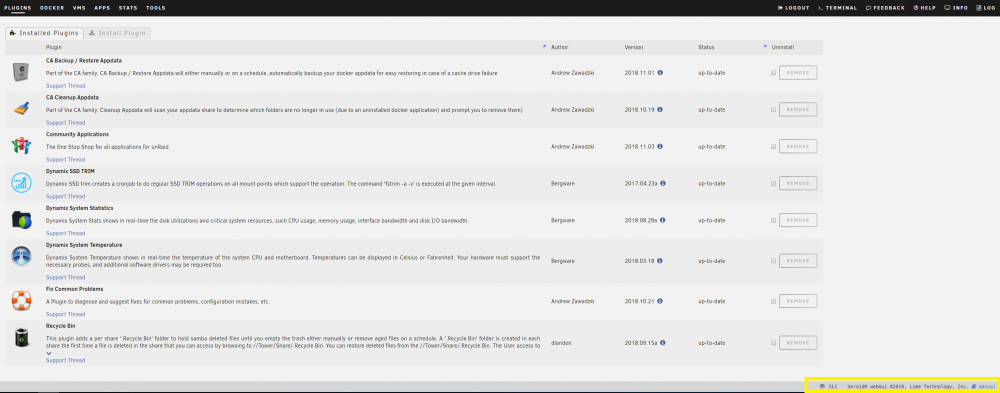Tick uninstall checkbox for Dynamix System Temperature
The height and width of the screenshot is (393, 1000).
point(774,261)
